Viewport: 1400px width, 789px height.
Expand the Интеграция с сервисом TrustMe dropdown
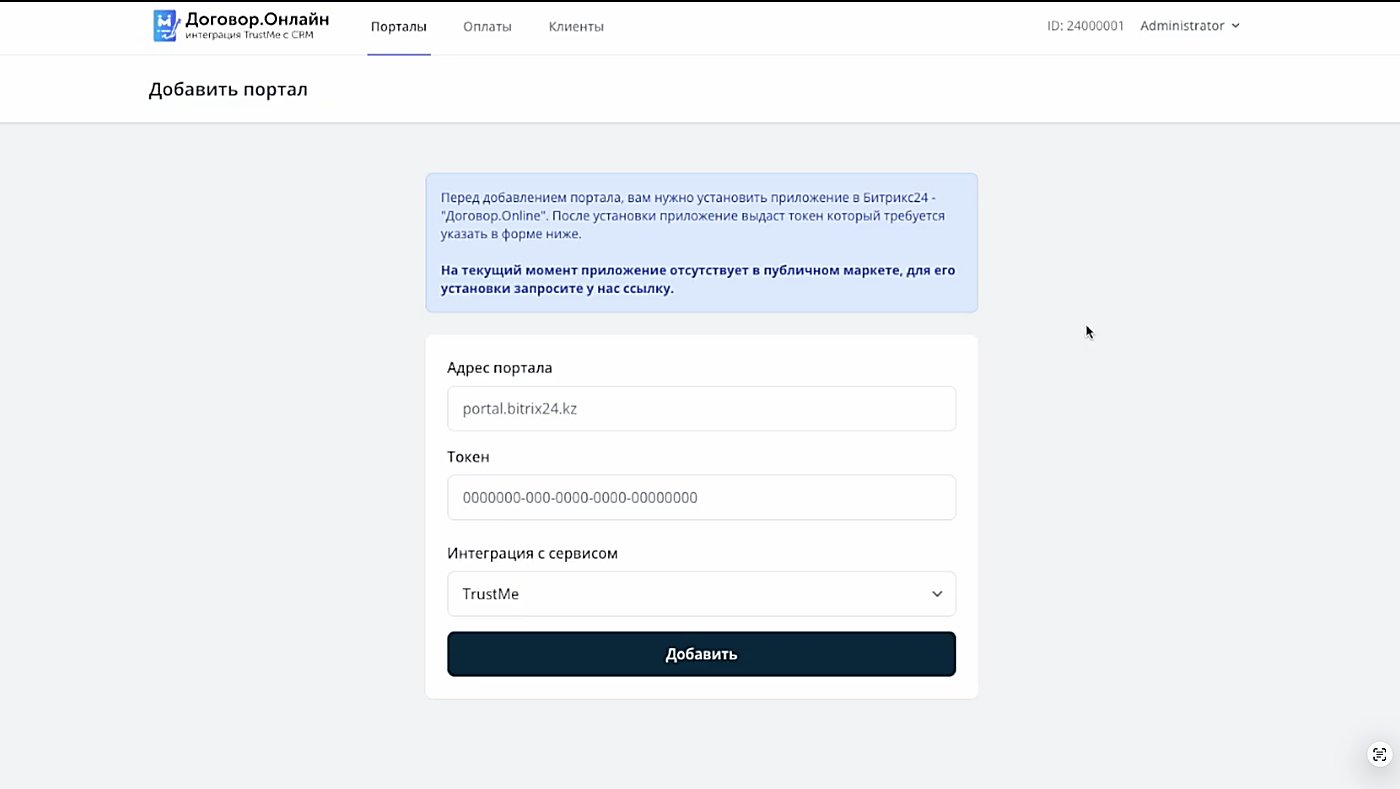click(x=701, y=594)
